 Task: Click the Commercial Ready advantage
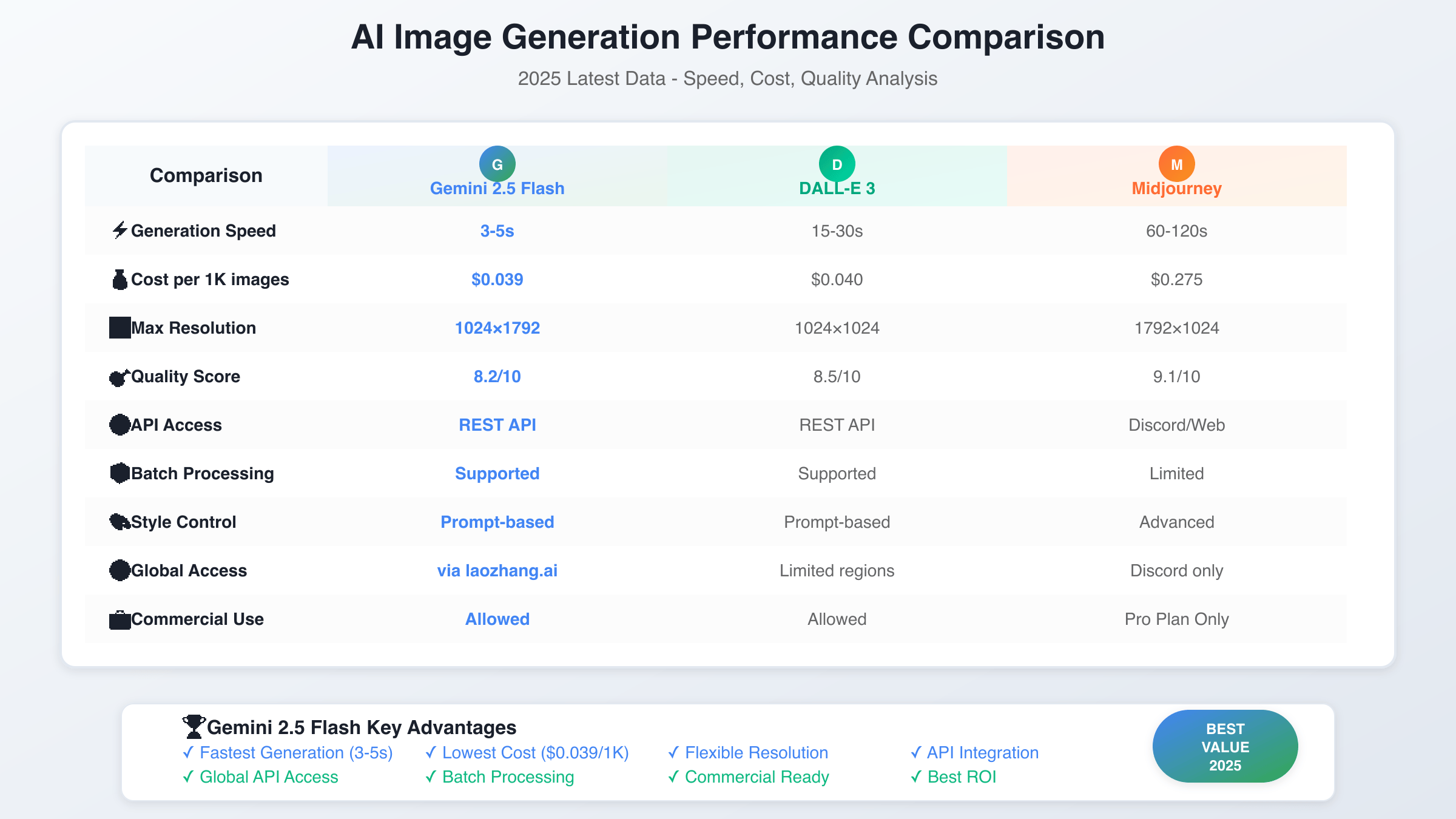[x=749, y=777]
